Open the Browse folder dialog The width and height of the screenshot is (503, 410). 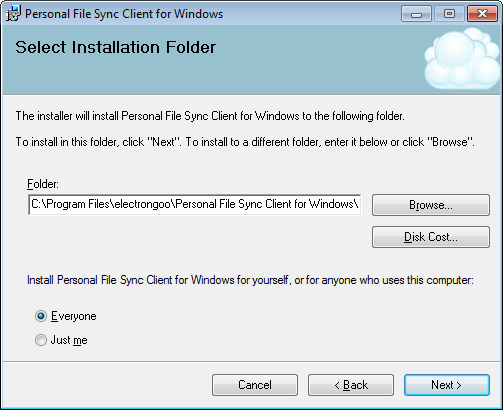(431, 205)
